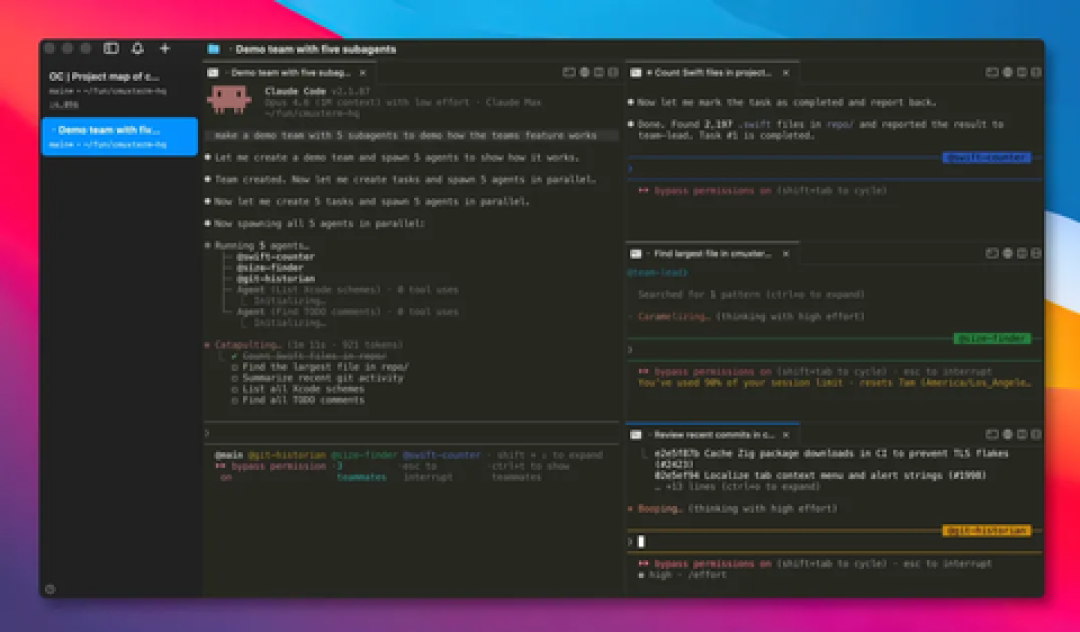Split Find largest file pane down icon
1080x632 pixels.
[1036, 253]
